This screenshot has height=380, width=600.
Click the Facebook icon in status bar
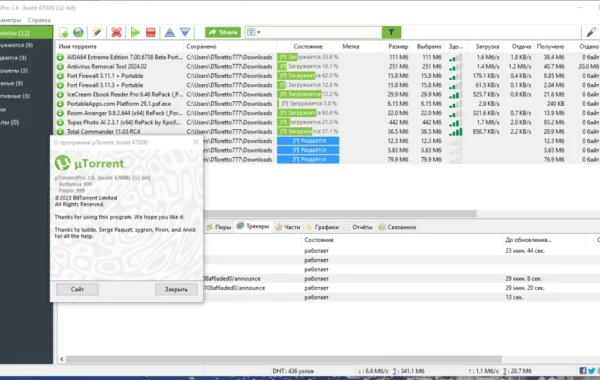pos(583,370)
